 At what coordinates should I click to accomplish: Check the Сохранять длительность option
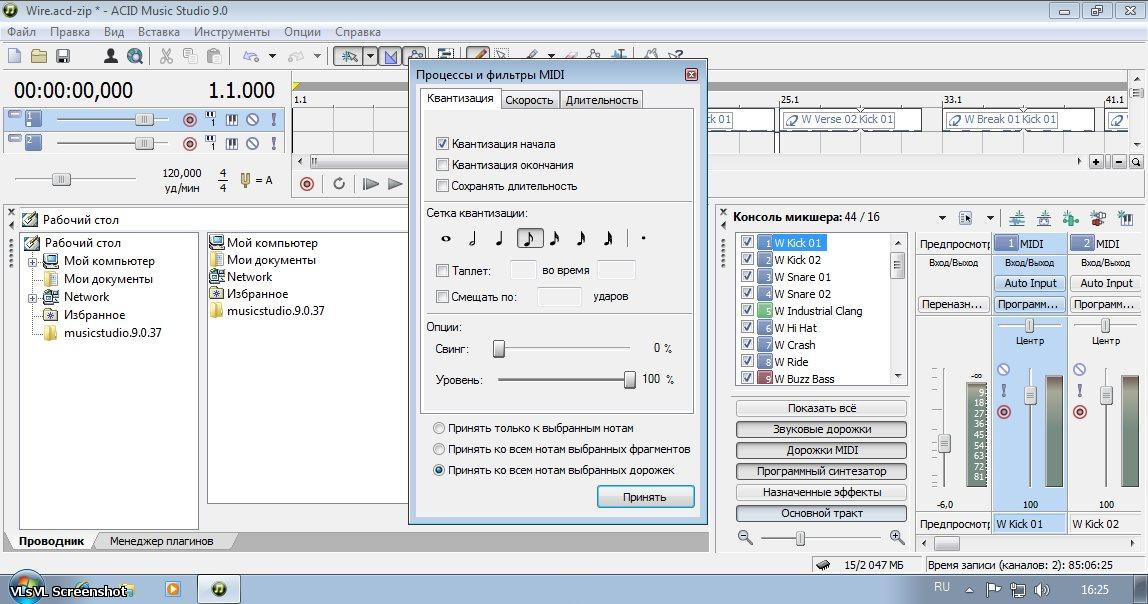click(x=442, y=186)
